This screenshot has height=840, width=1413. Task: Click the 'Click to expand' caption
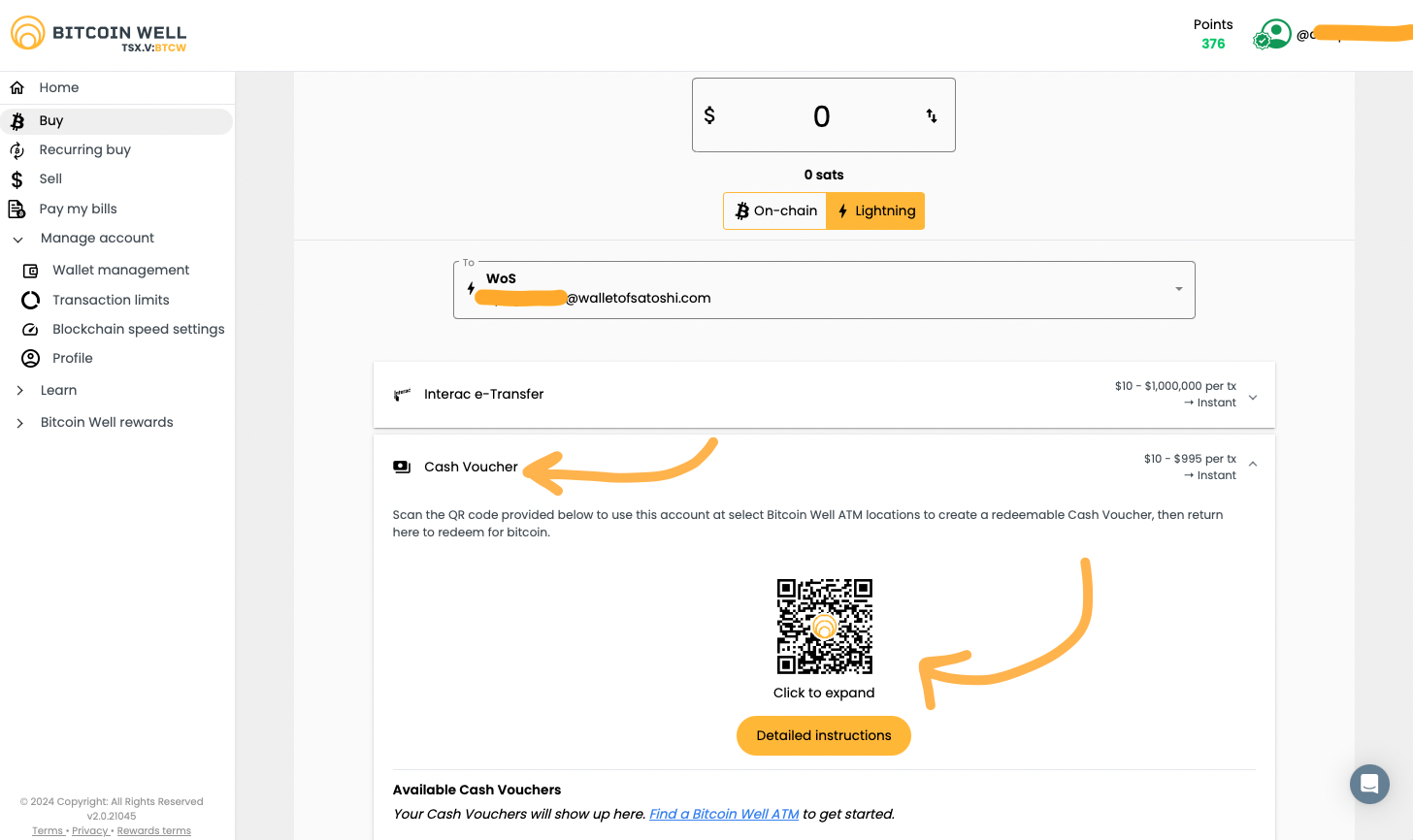[824, 693]
